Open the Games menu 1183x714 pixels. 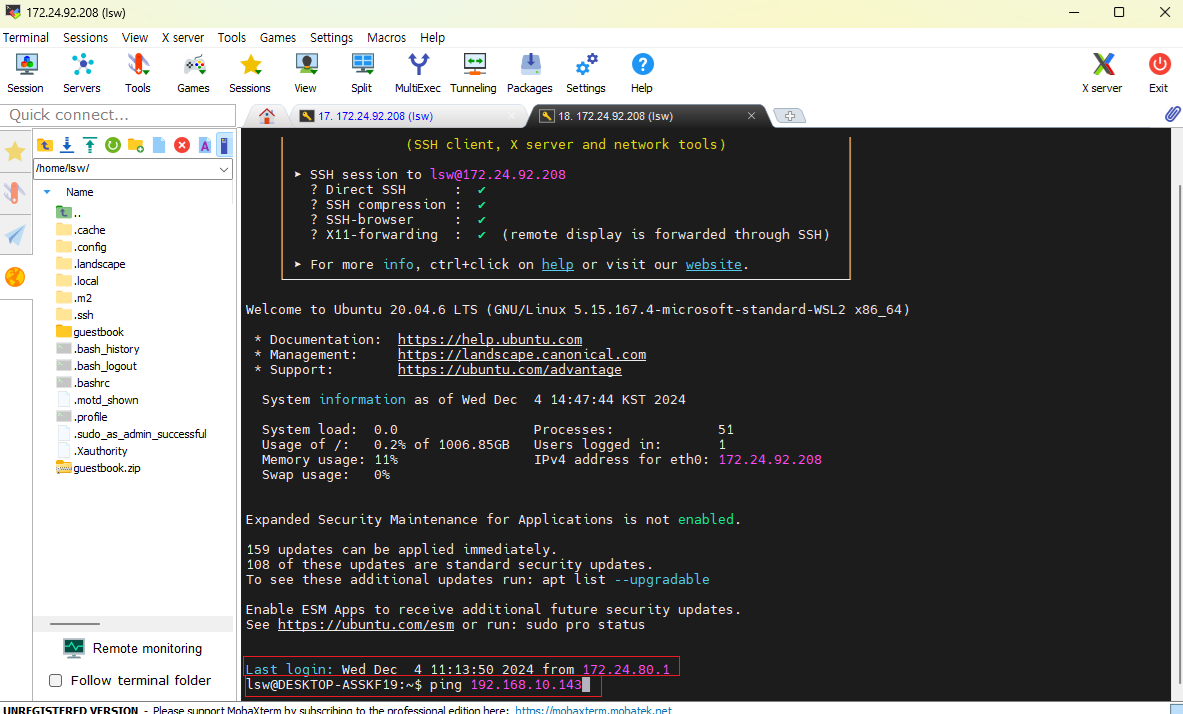[278, 38]
